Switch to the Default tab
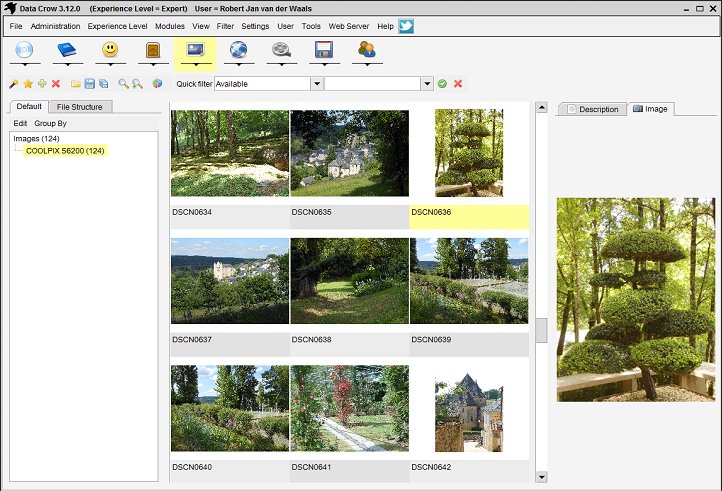The height and width of the screenshot is (491, 722). point(29,106)
